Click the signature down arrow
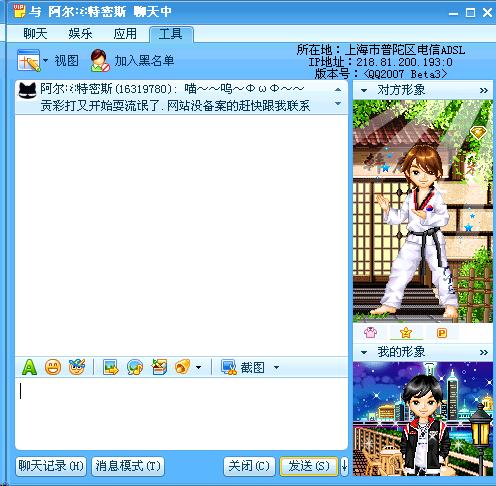 click(338, 103)
